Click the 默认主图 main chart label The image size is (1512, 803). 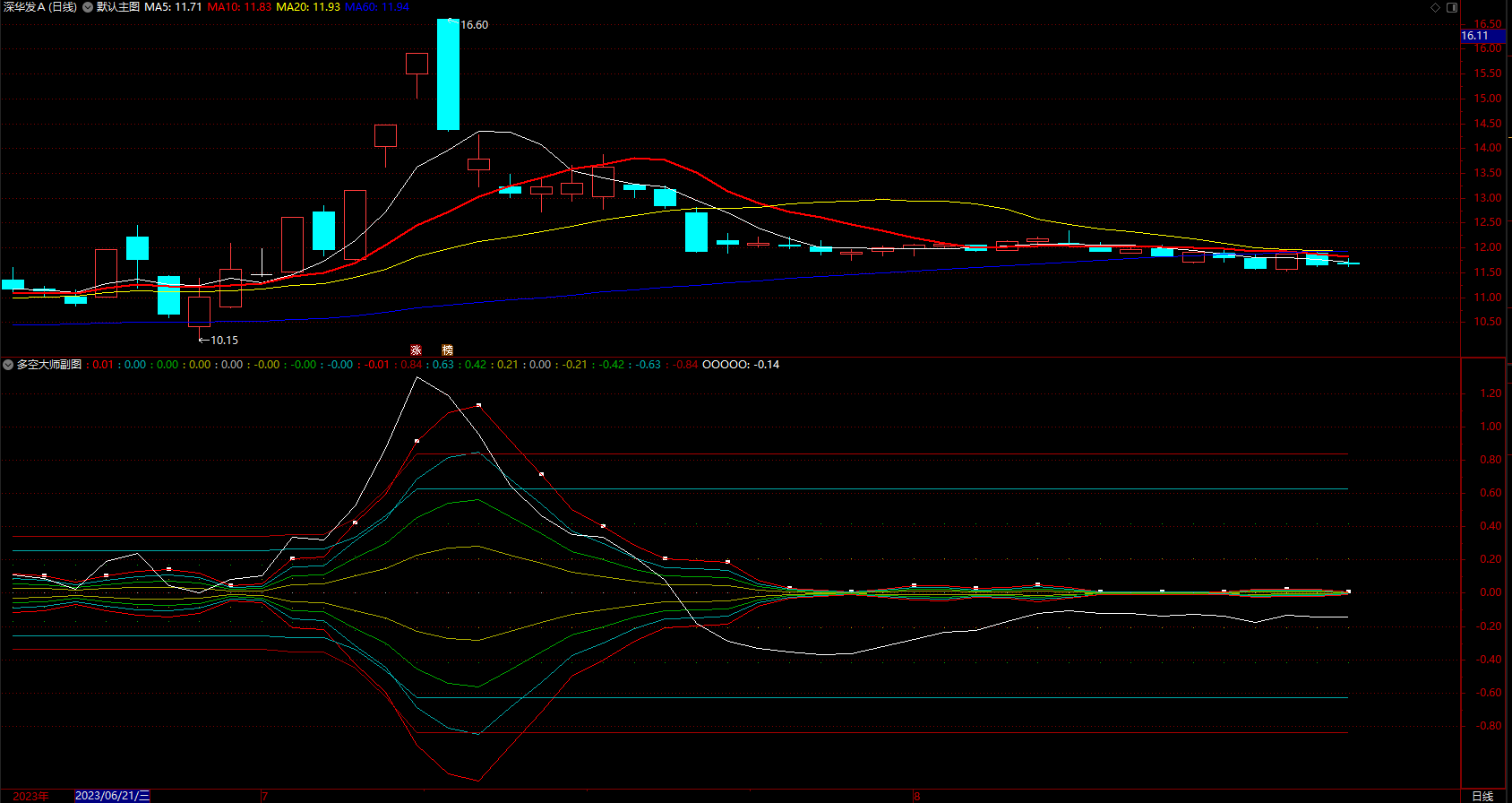click(x=118, y=7)
